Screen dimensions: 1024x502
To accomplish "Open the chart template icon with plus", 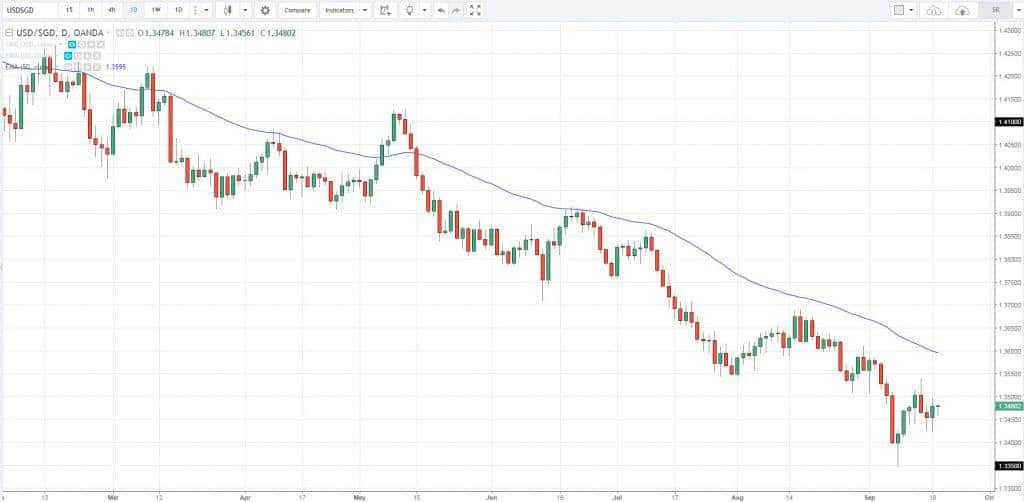I will click(384, 10).
